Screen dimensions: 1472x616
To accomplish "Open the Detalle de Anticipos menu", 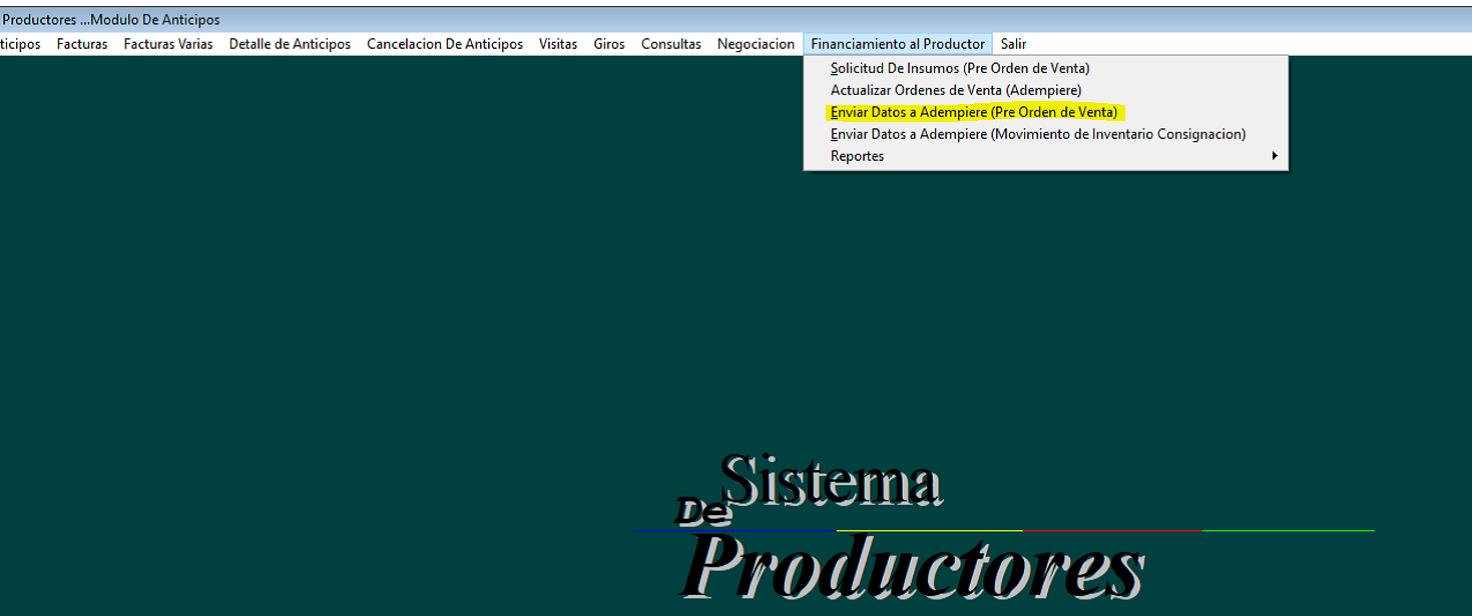I will (x=290, y=44).
